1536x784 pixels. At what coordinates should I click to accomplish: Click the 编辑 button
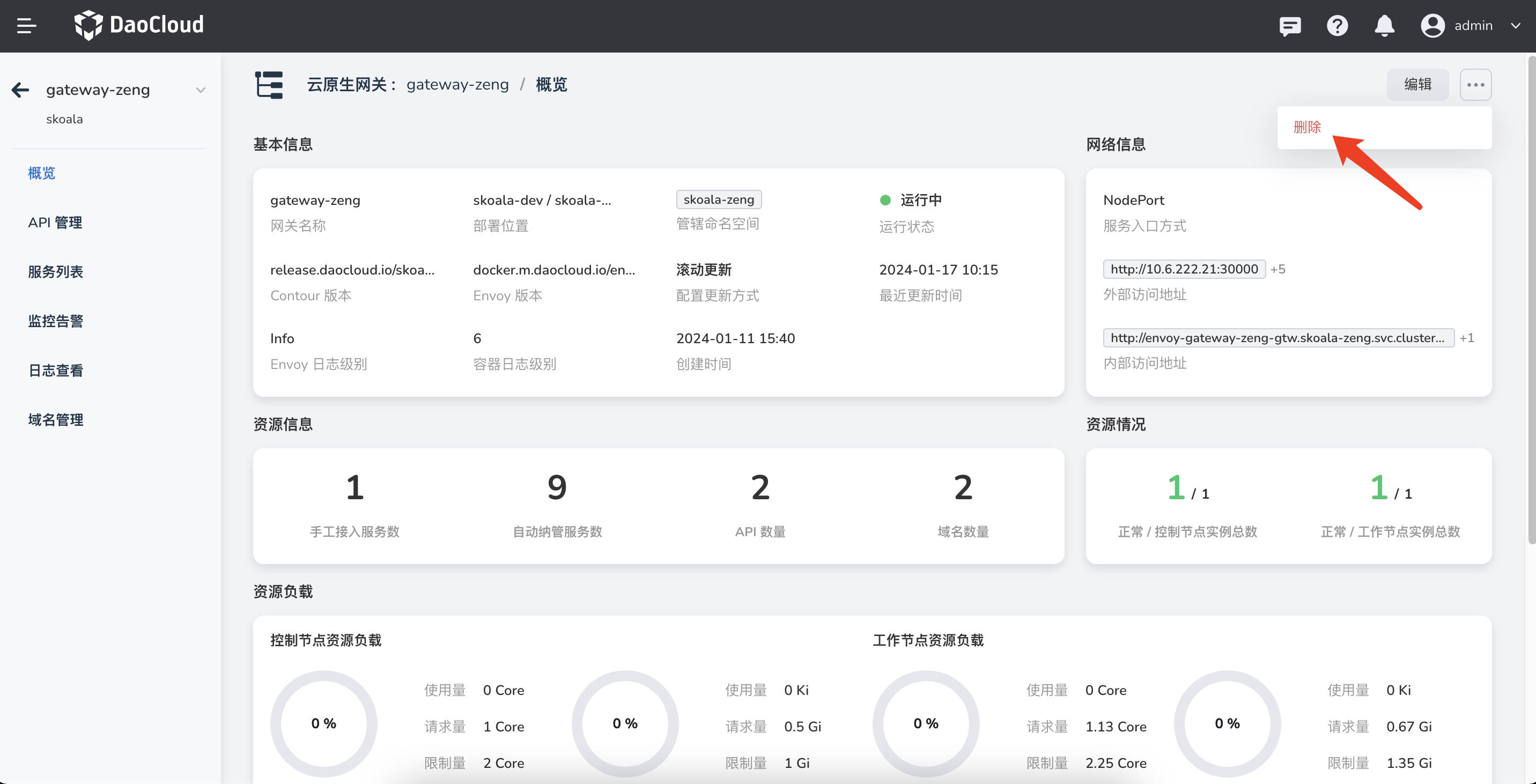coord(1418,84)
